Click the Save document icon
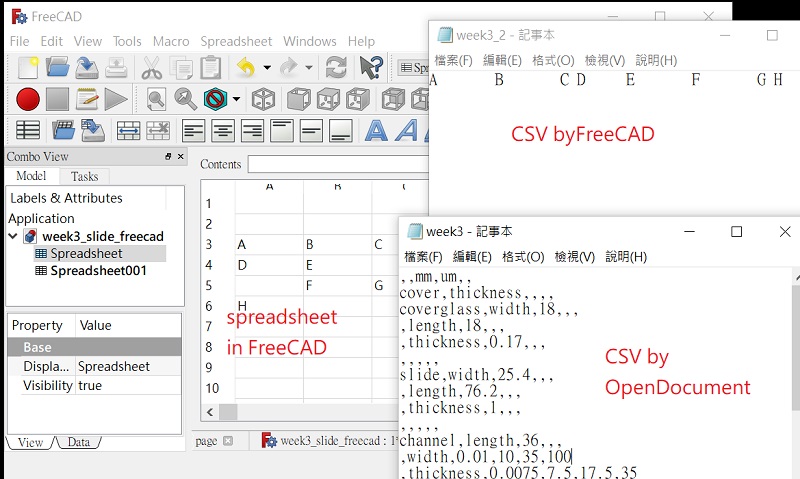This screenshot has height=479, width=800. pyautogui.click(x=87, y=67)
